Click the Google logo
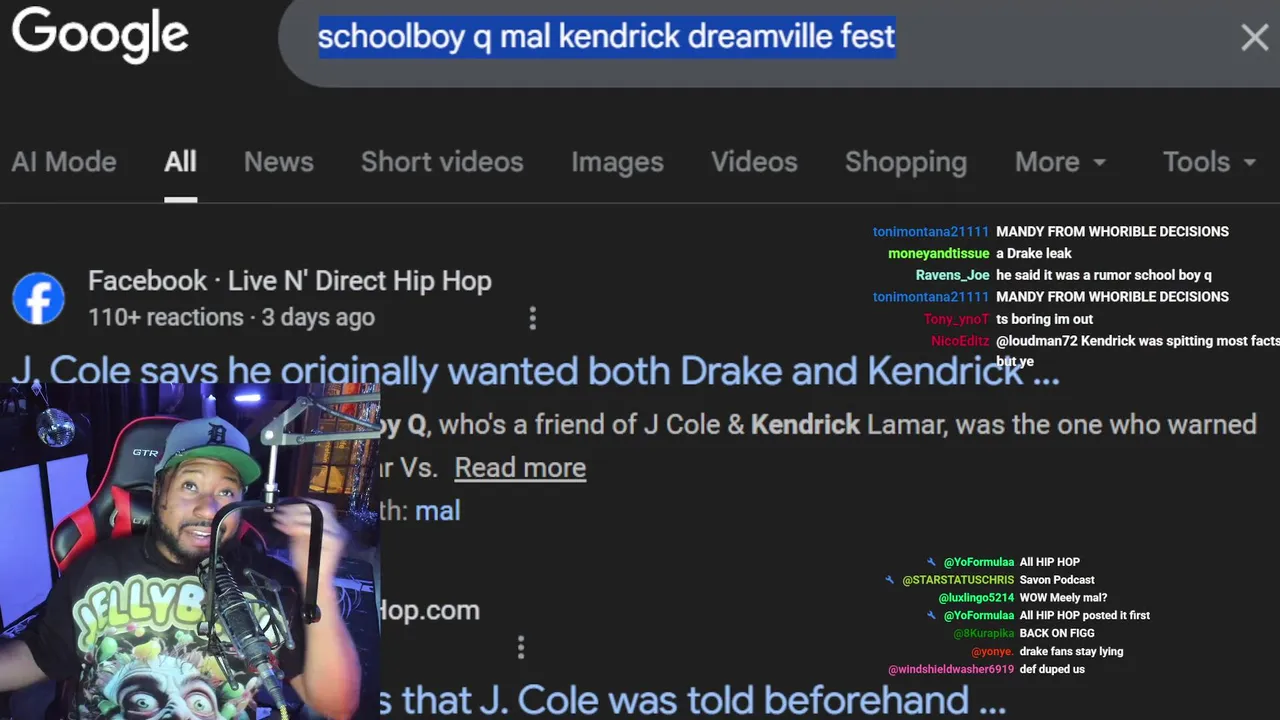Image resolution: width=1280 pixels, height=720 pixels. pyautogui.click(x=100, y=36)
